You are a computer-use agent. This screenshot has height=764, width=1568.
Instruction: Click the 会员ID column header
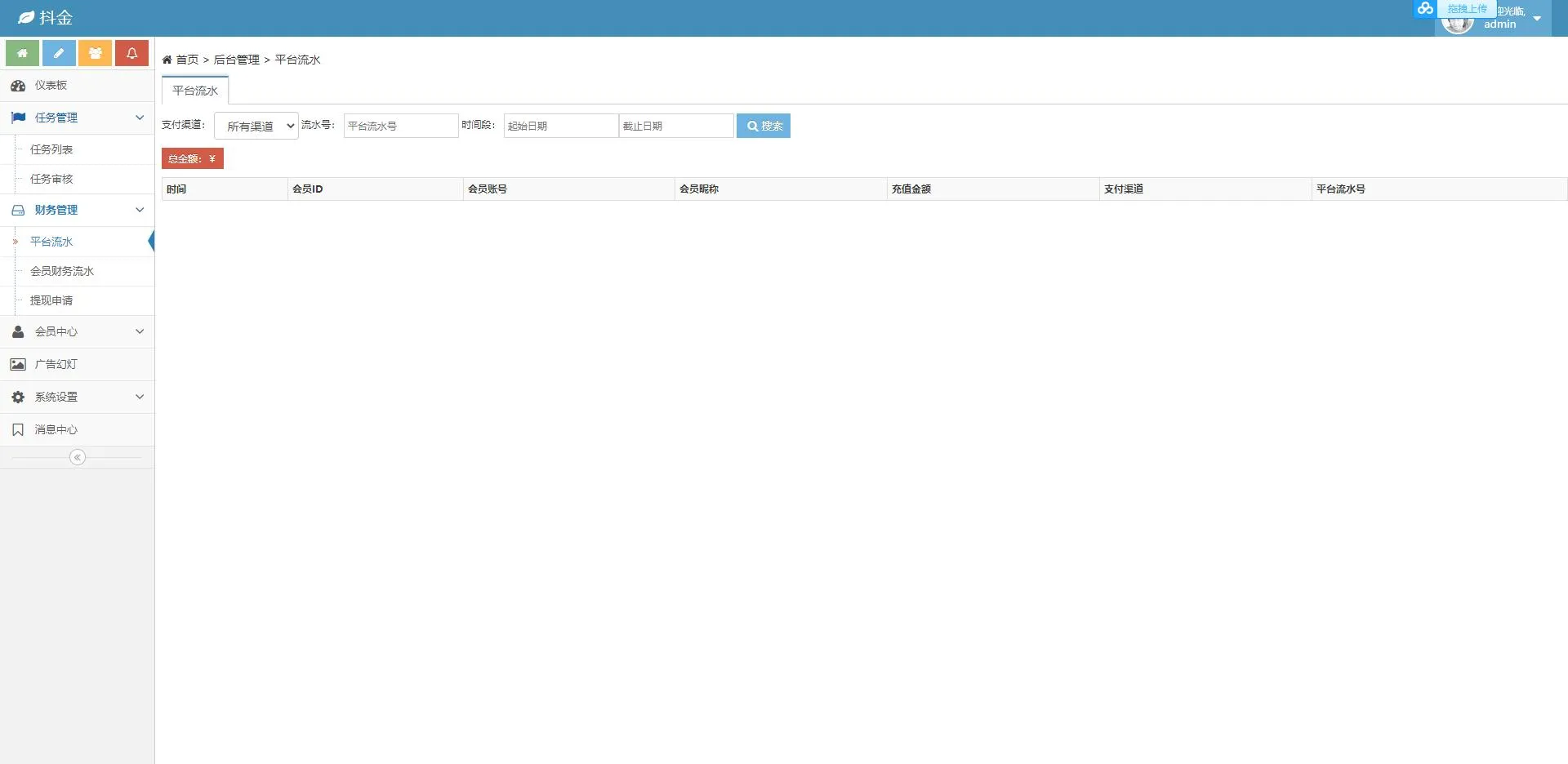[376, 189]
